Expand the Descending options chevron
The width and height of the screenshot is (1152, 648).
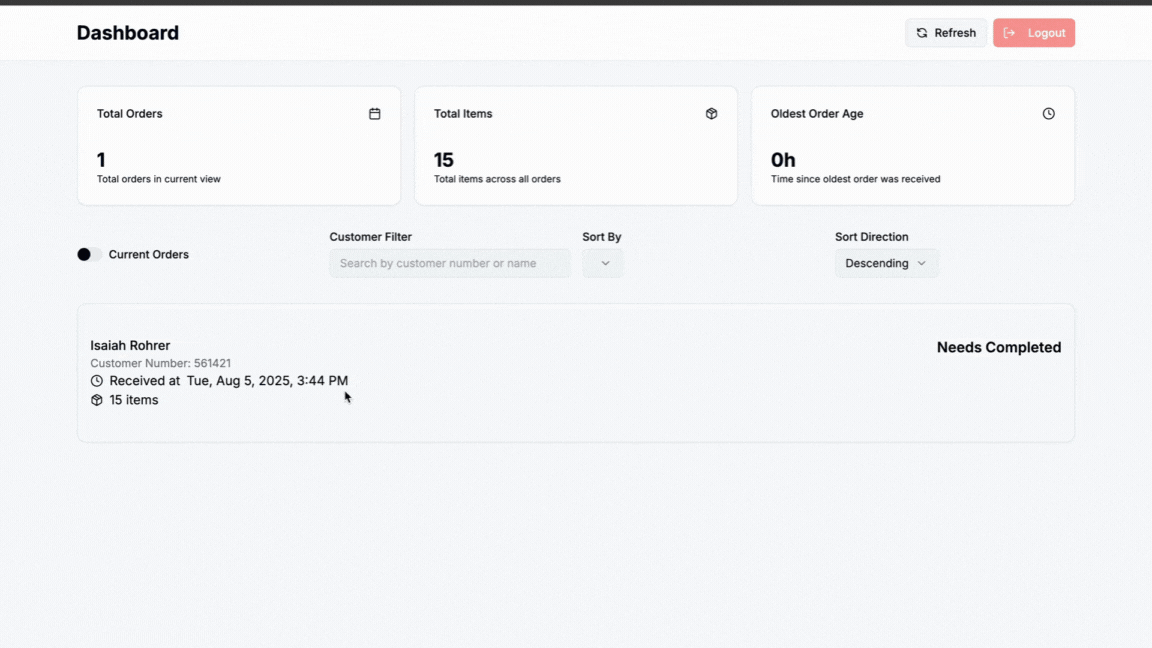tap(921, 263)
